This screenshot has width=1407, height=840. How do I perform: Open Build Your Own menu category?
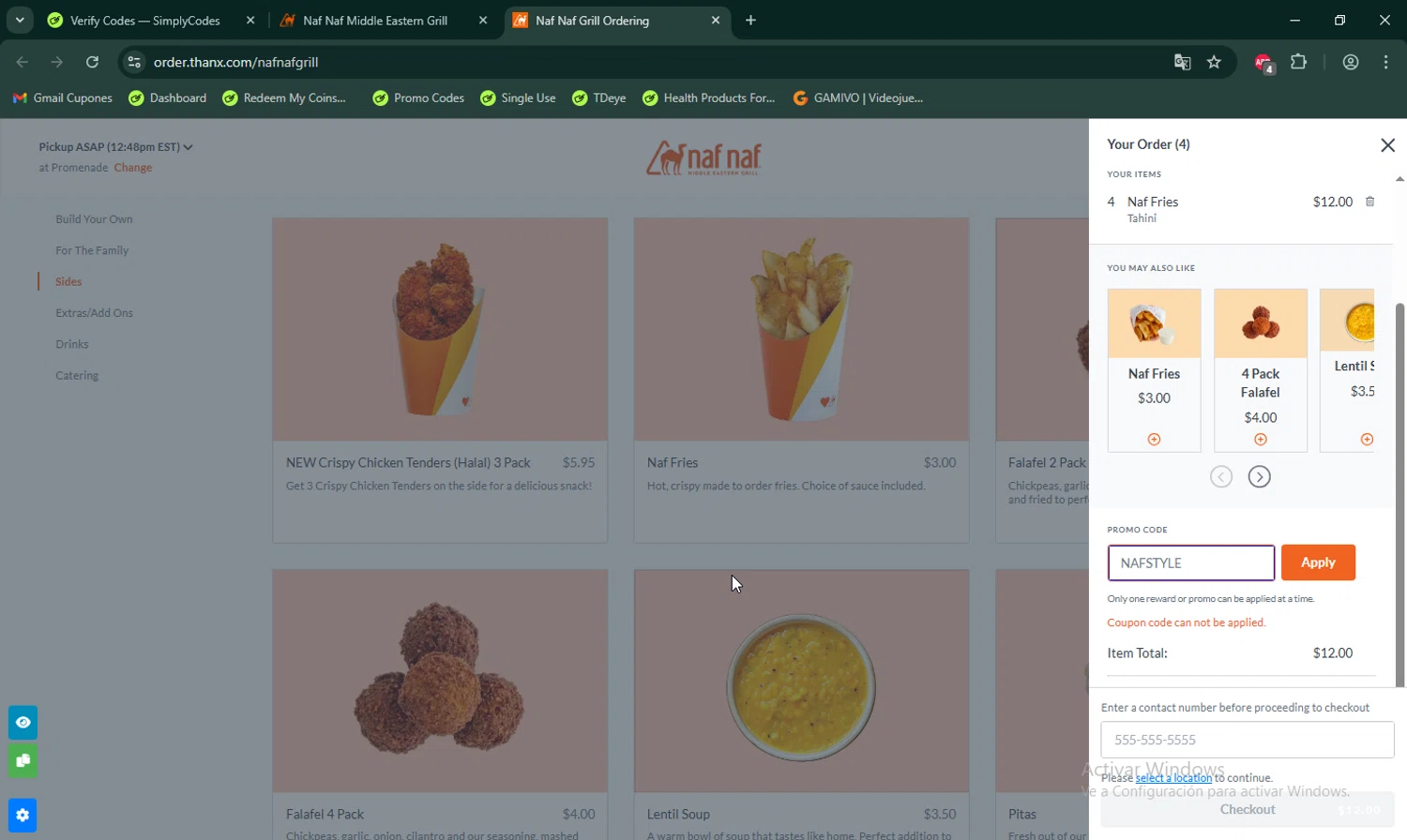(94, 219)
